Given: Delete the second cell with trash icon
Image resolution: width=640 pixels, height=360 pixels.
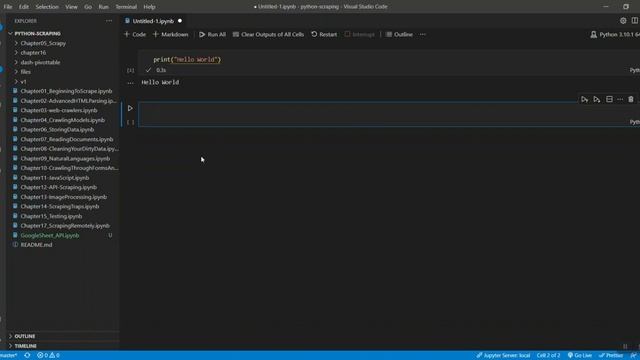Looking at the screenshot, I should tap(631, 99).
